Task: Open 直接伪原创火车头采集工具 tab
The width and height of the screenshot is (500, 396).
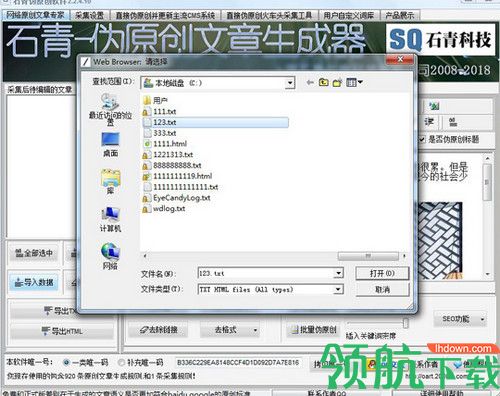Action: [269, 15]
